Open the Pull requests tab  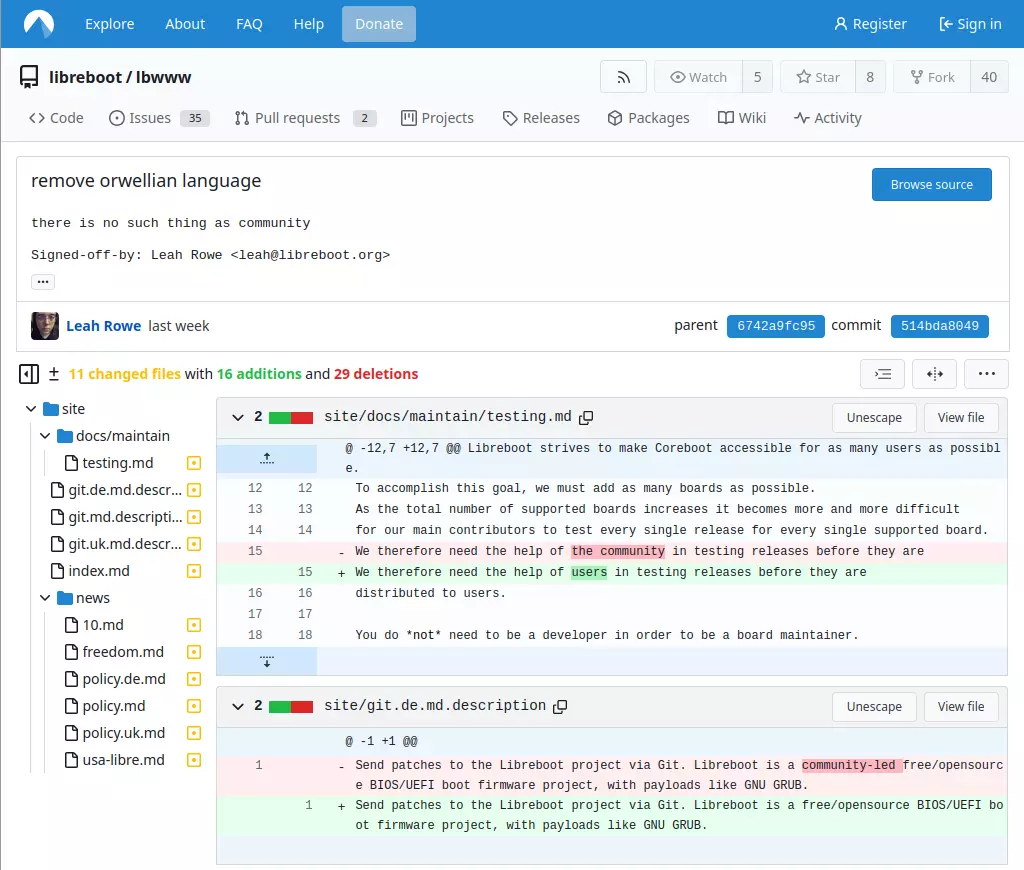coord(305,118)
